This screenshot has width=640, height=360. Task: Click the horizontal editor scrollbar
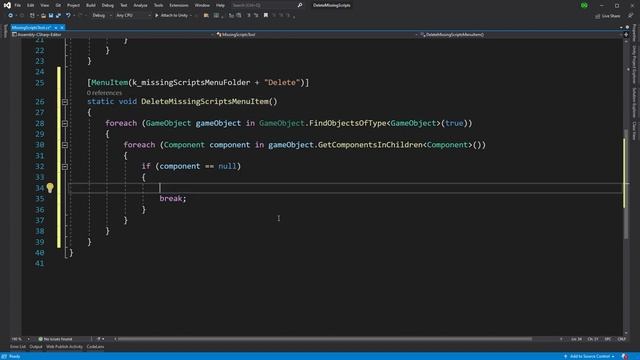click(324, 339)
